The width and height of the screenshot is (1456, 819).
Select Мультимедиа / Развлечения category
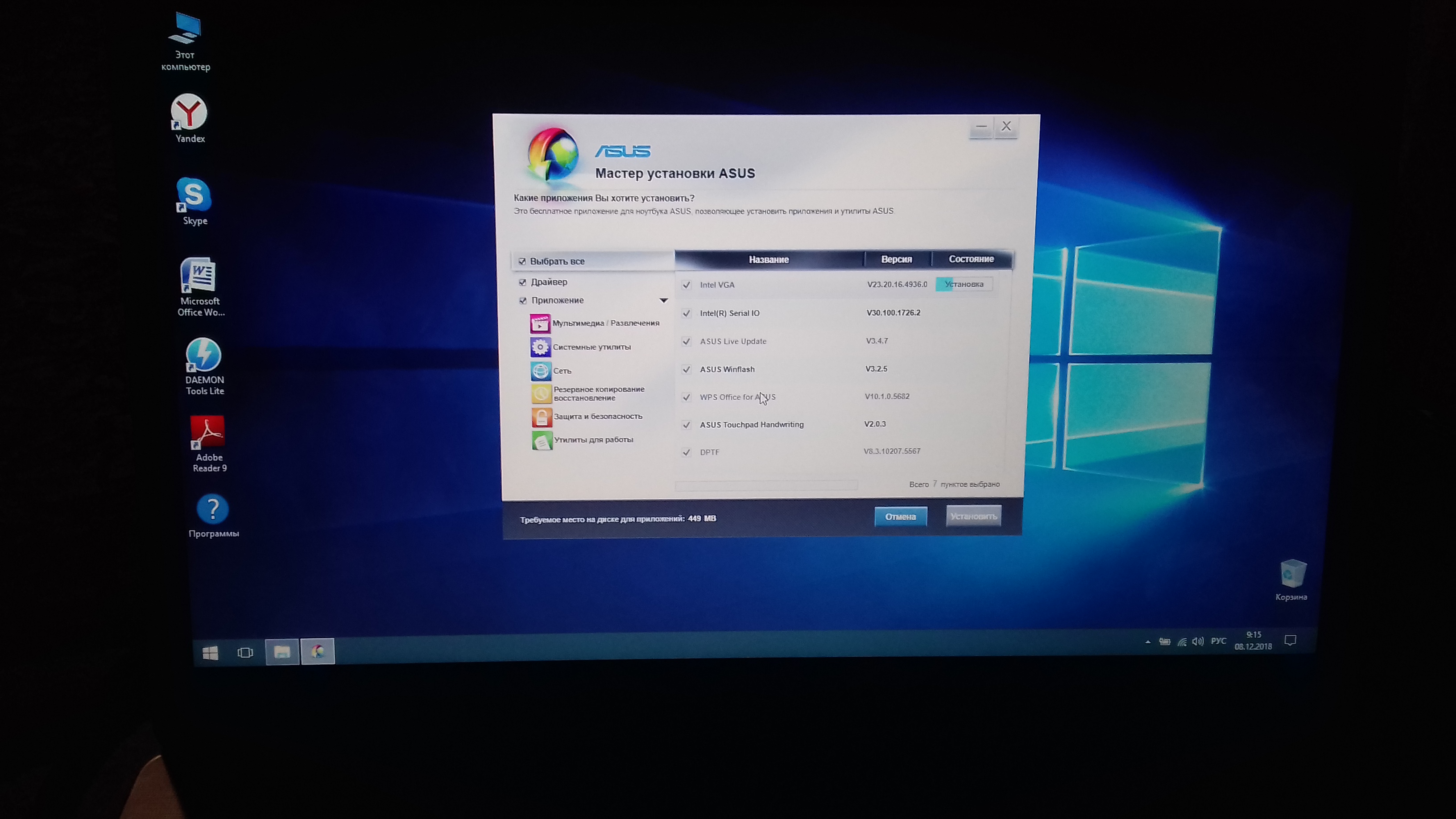606,323
